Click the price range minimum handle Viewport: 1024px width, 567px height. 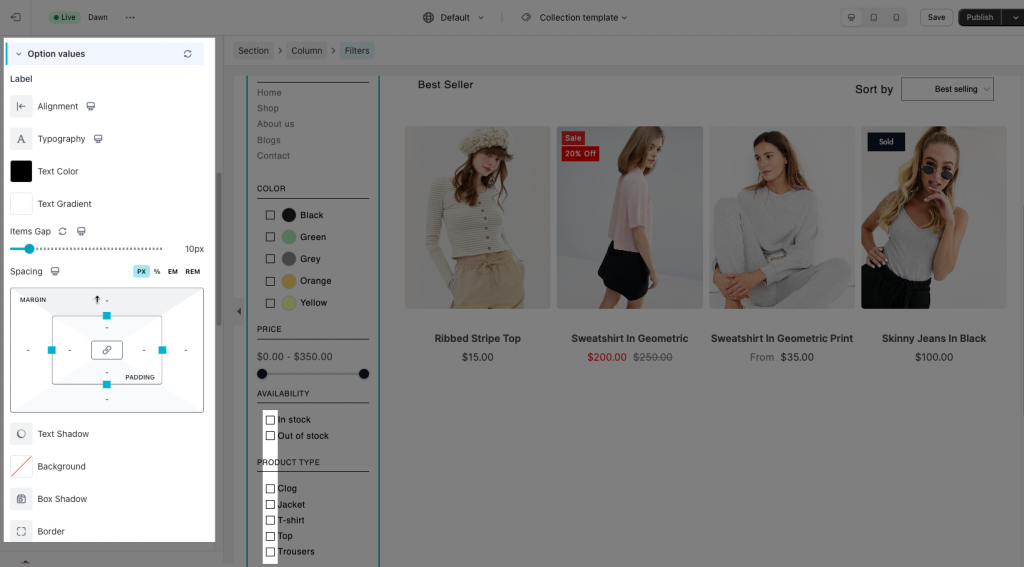click(x=262, y=374)
